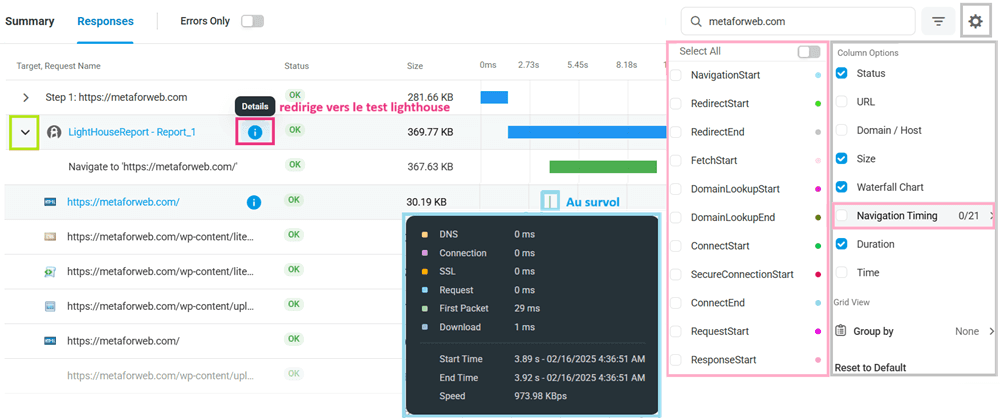Click the green Navigate waterfall bar
This screenshot has height=418, width=1000.
(603, 167)
